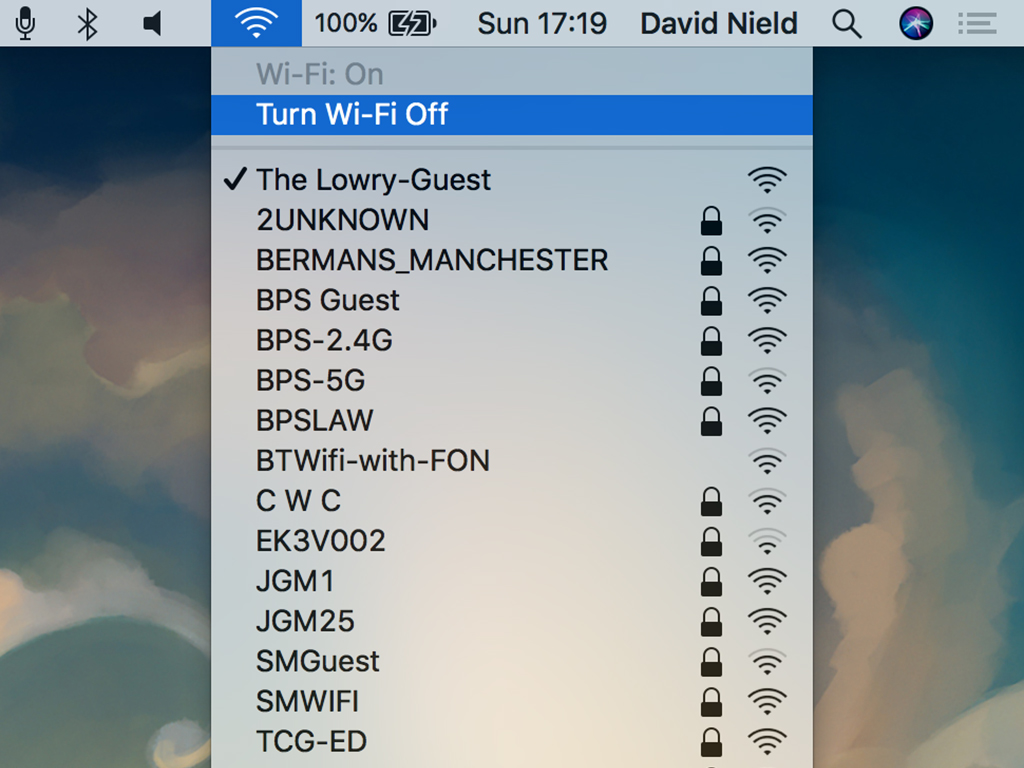The image size is (1024, 768).
Task: Turn Wi-Fi Off
Action: pos(512,115)
